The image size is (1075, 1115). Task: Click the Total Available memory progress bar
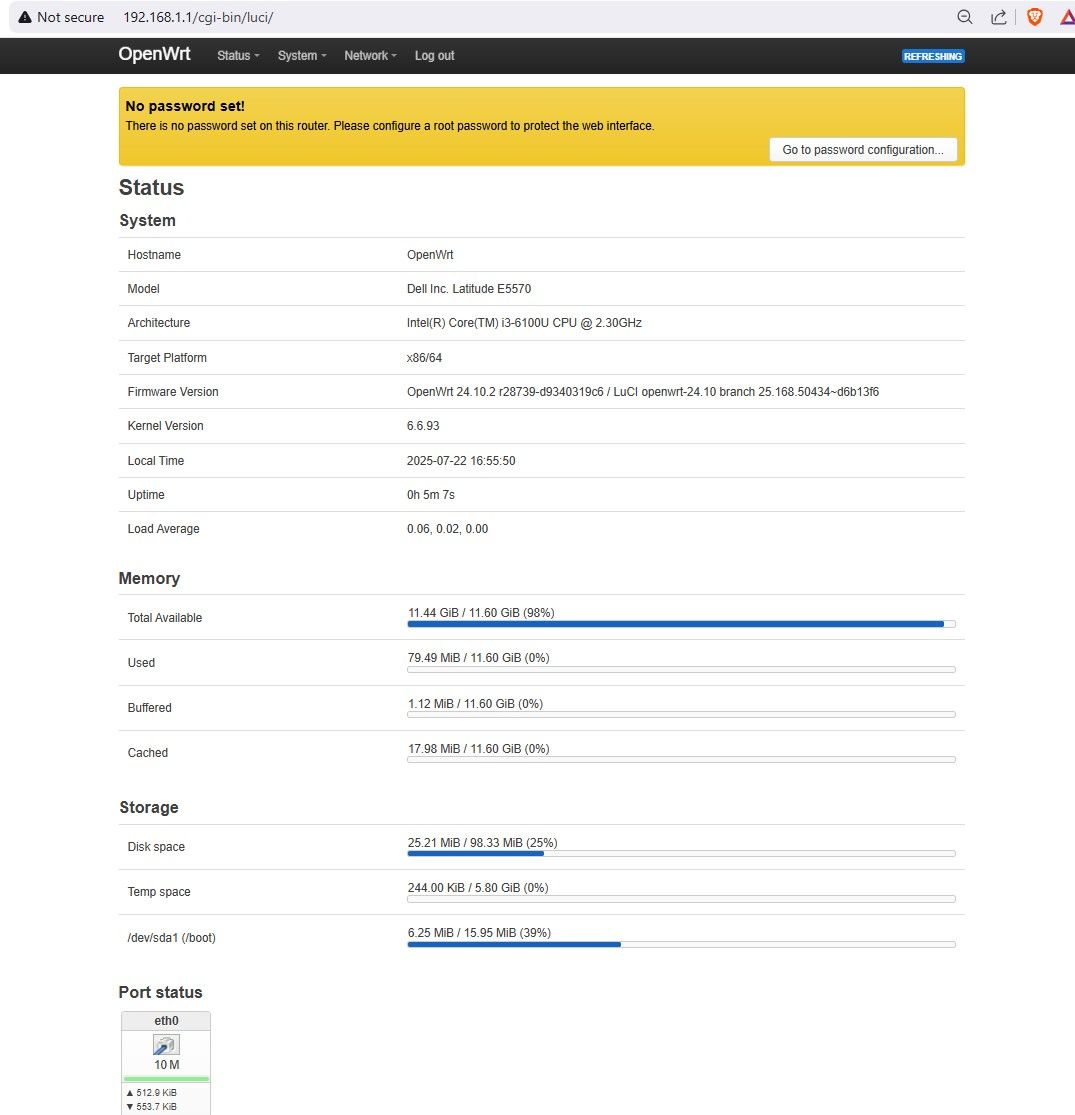pos(681,624)
